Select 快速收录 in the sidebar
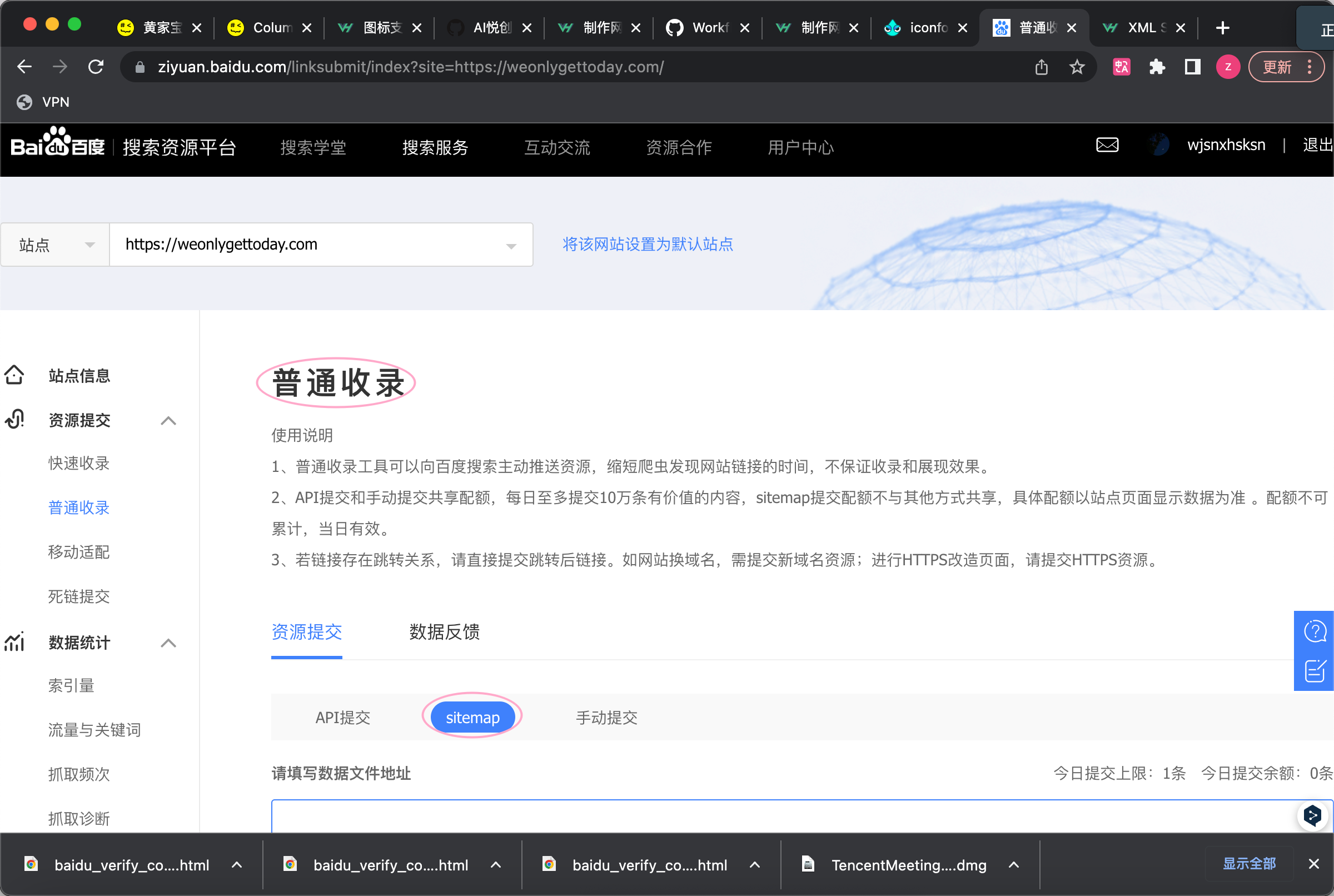 pyautogui.click(x=79, y=464)
